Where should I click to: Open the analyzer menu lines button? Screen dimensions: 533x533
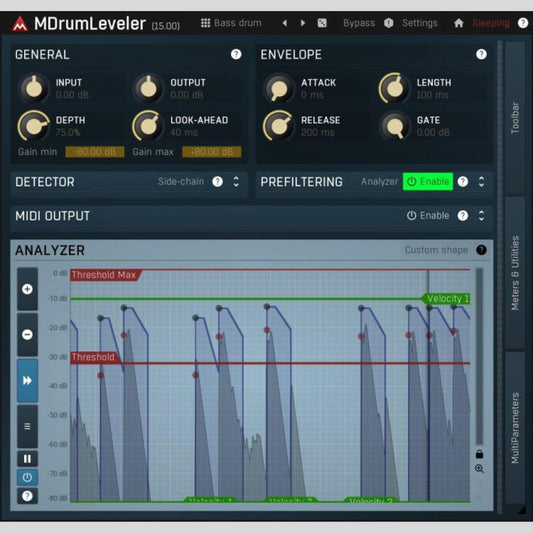[x=28, y=426]
